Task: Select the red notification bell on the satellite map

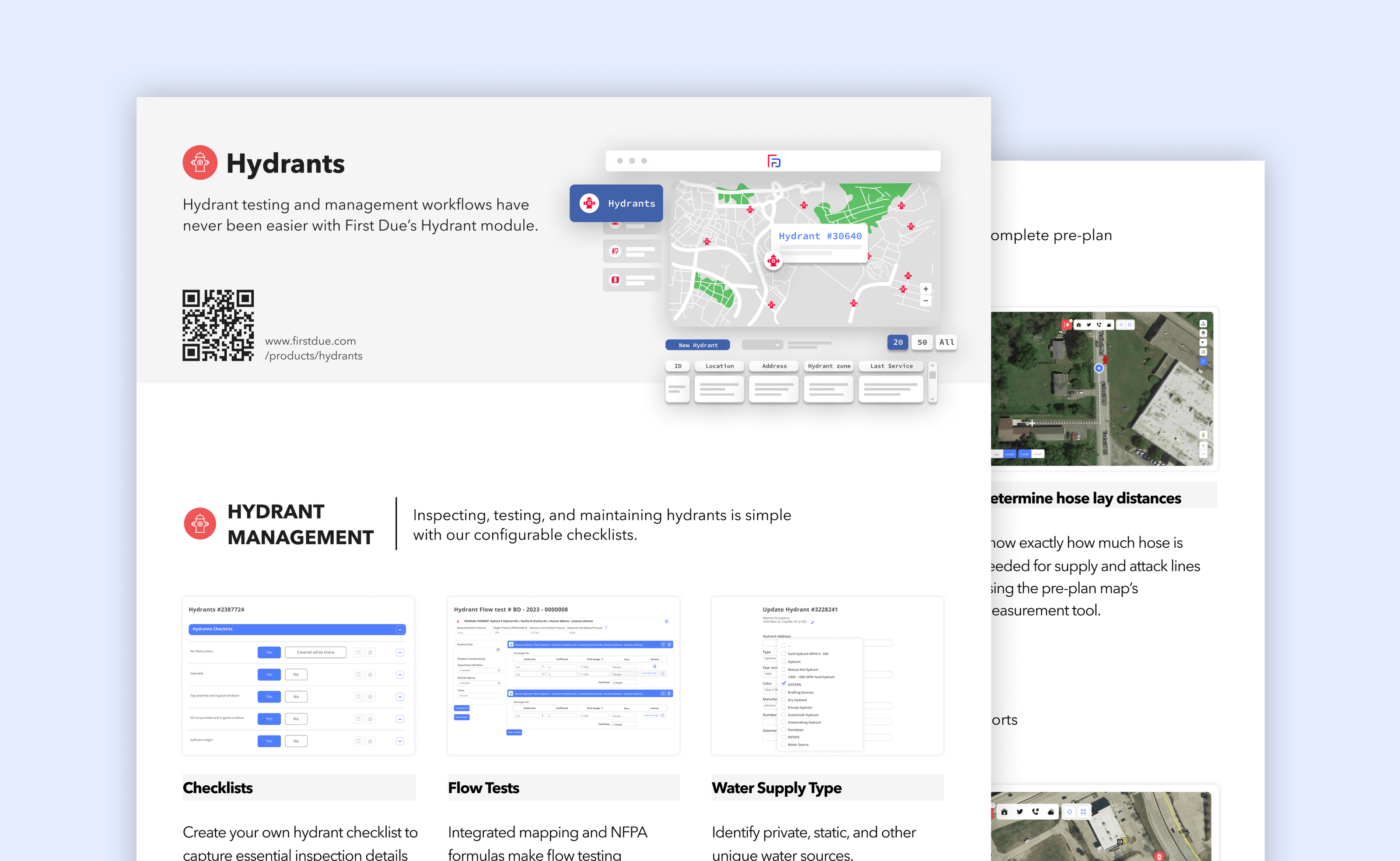Action: (x=1067, y=325)
